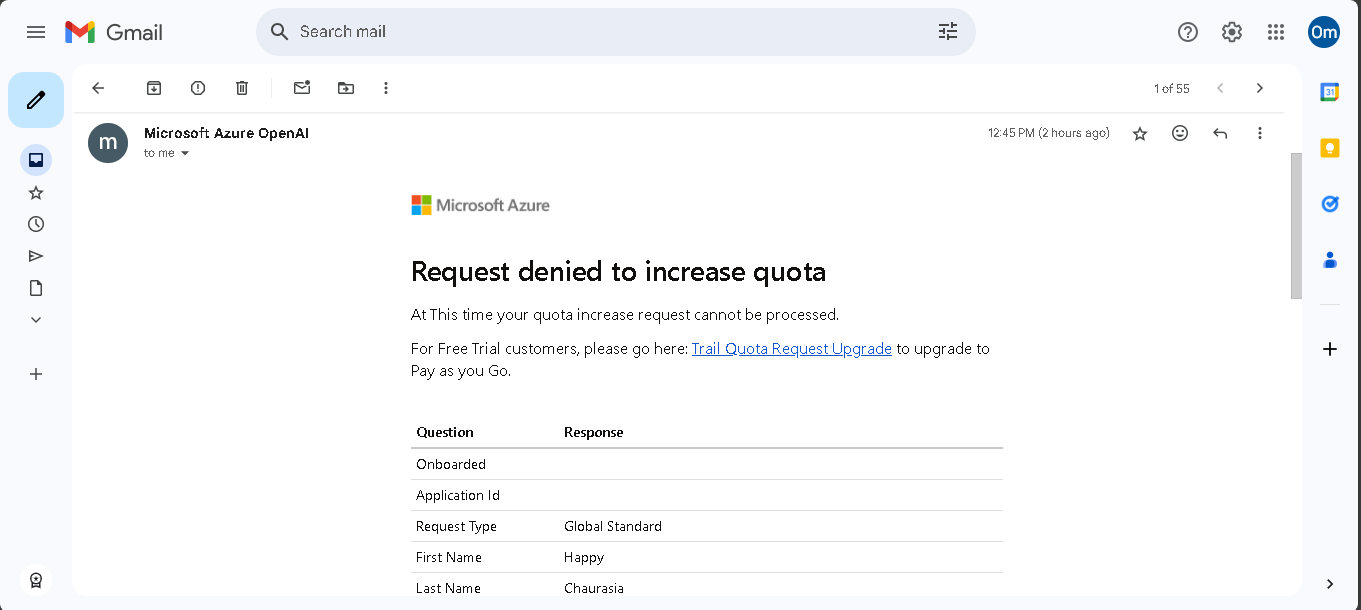The height and width of the screenshot is (610, 1361).
Task: Add emoji reaction to message
Action: click(x=1180, y=133)
